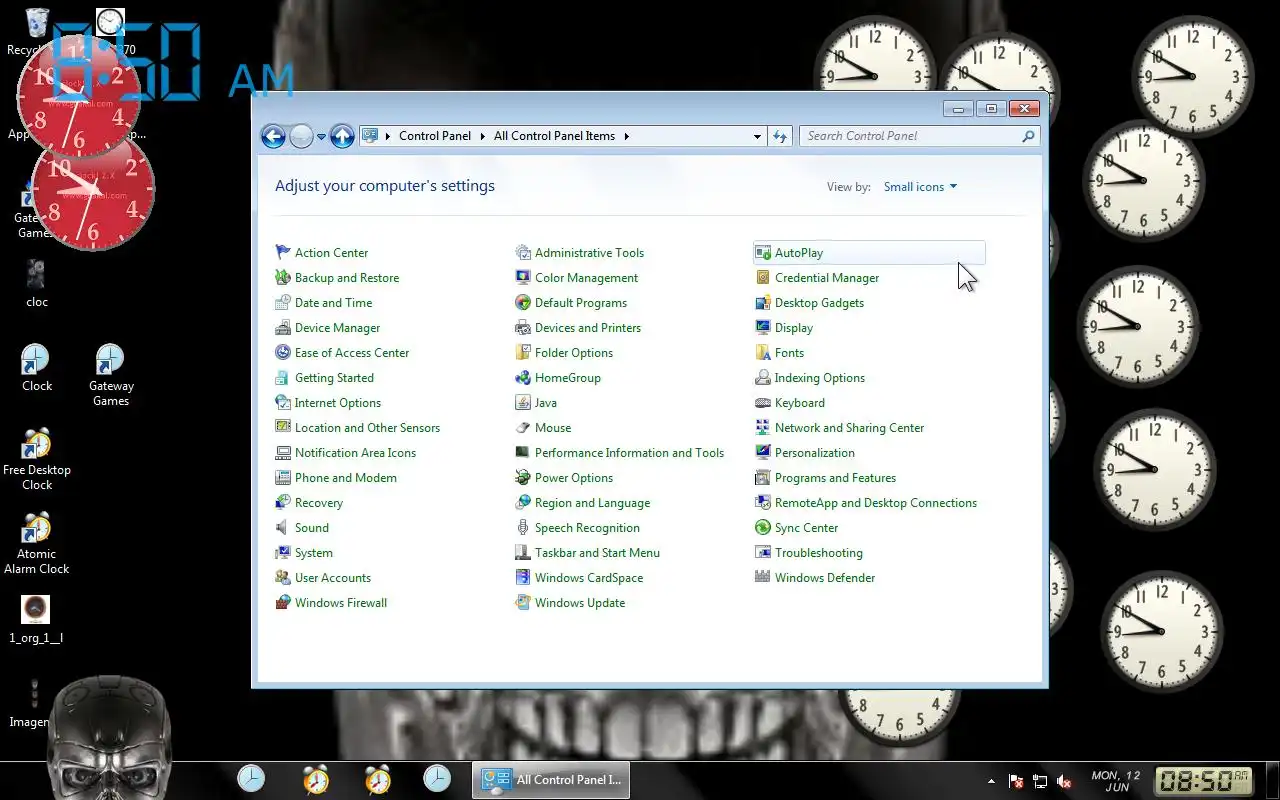Select the Device Manager icon
The image size is (1280, 800).
(x=283, y=328)
